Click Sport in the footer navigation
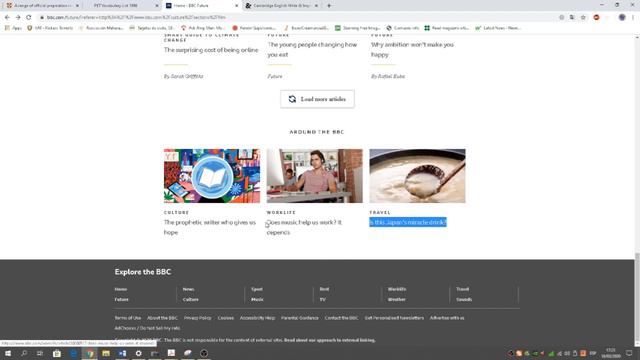The image size is (640, 360). point(257,289)
